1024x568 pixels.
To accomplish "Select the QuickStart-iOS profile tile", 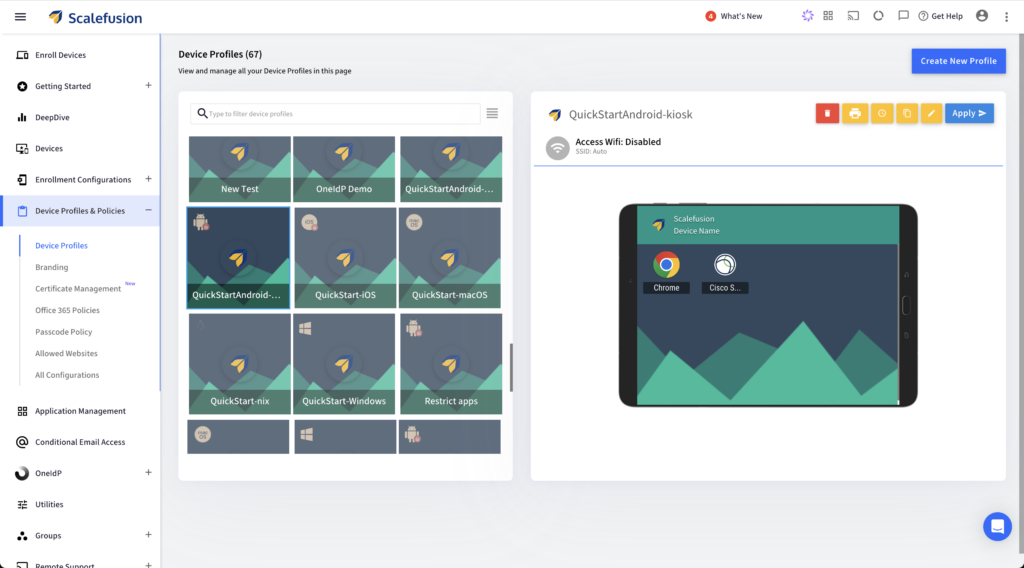I will click(345, 258).
